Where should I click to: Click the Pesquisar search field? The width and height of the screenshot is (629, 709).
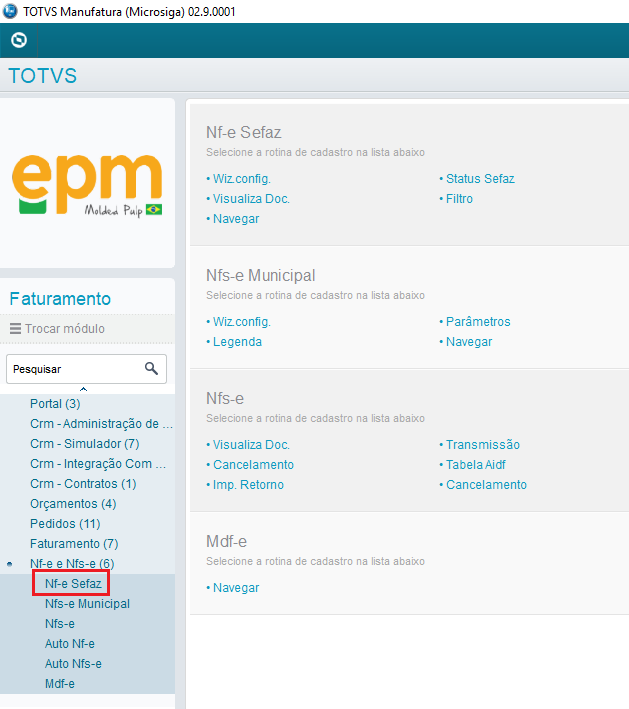pos(86,369)
